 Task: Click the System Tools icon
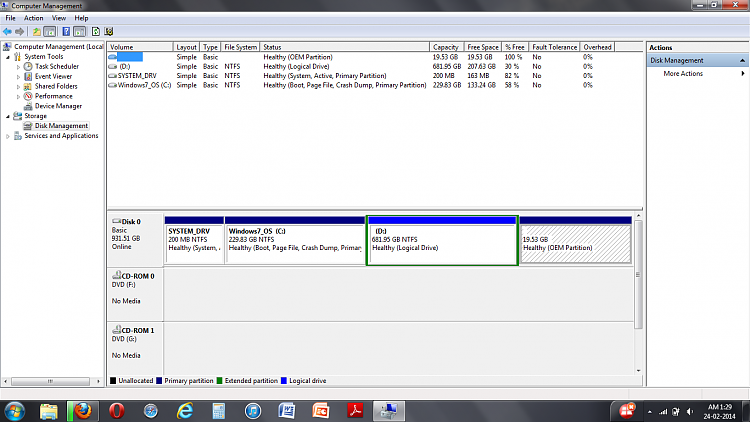pyautogui.click(x=18, y=56)
